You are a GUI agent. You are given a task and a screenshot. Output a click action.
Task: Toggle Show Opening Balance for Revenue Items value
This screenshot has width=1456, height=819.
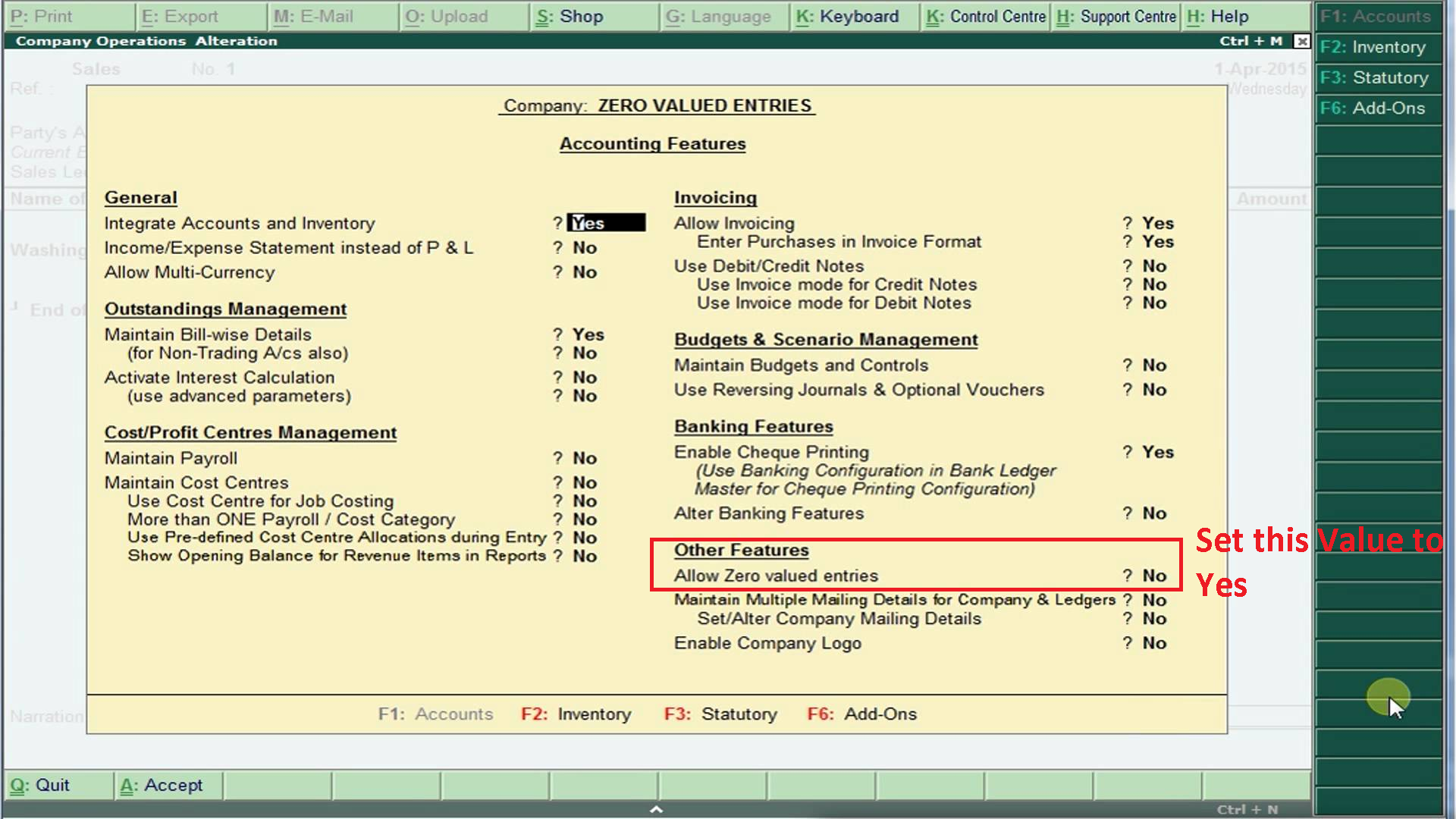(585, 557)
